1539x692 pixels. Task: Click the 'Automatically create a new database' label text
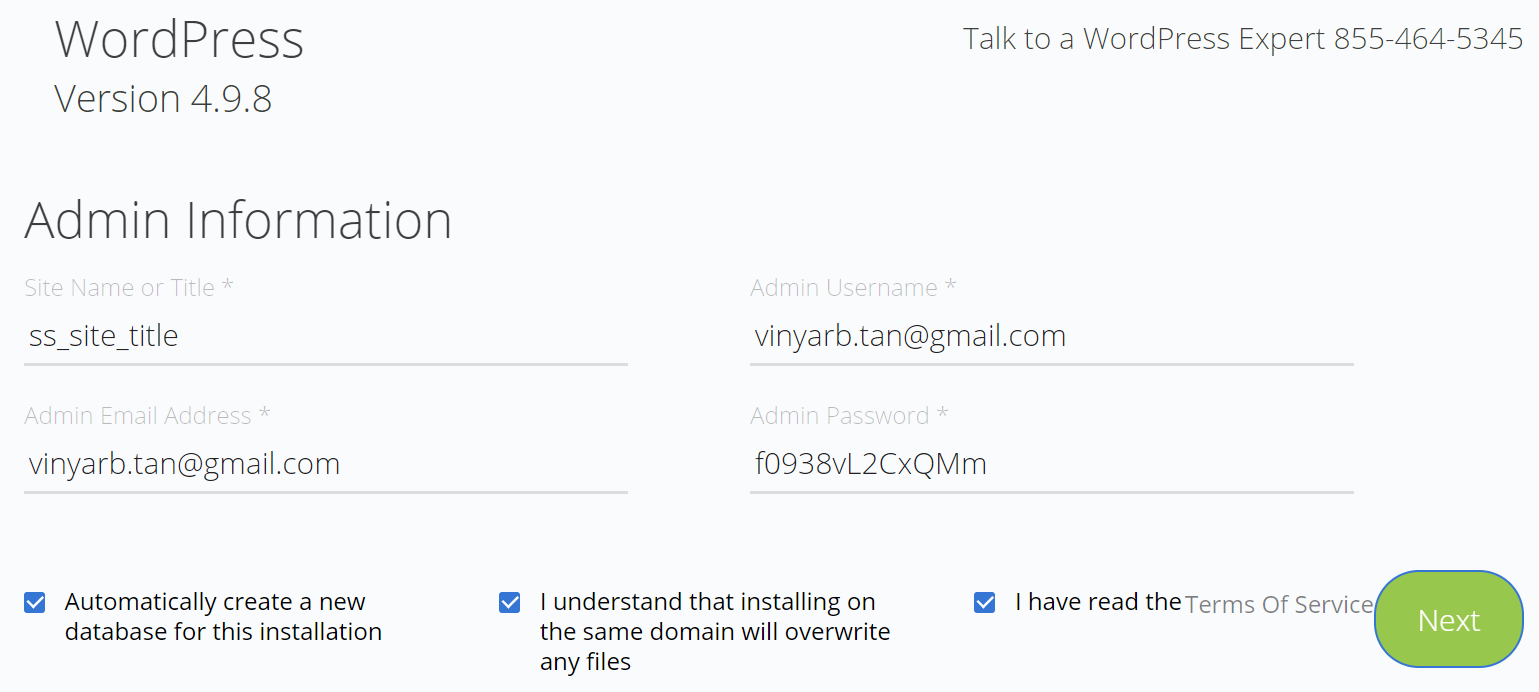tap(223, 617)
